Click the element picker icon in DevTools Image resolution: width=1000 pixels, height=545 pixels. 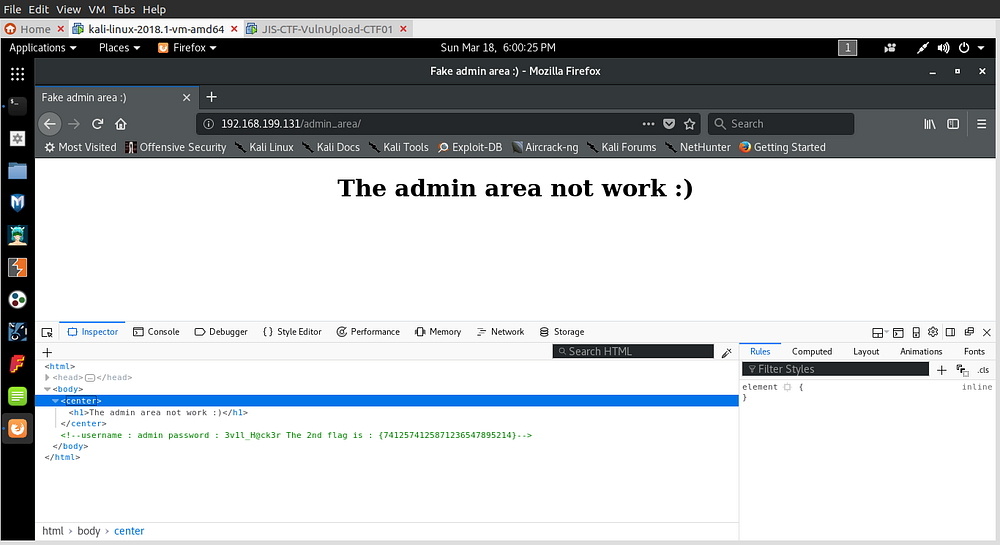click(46, 332)
